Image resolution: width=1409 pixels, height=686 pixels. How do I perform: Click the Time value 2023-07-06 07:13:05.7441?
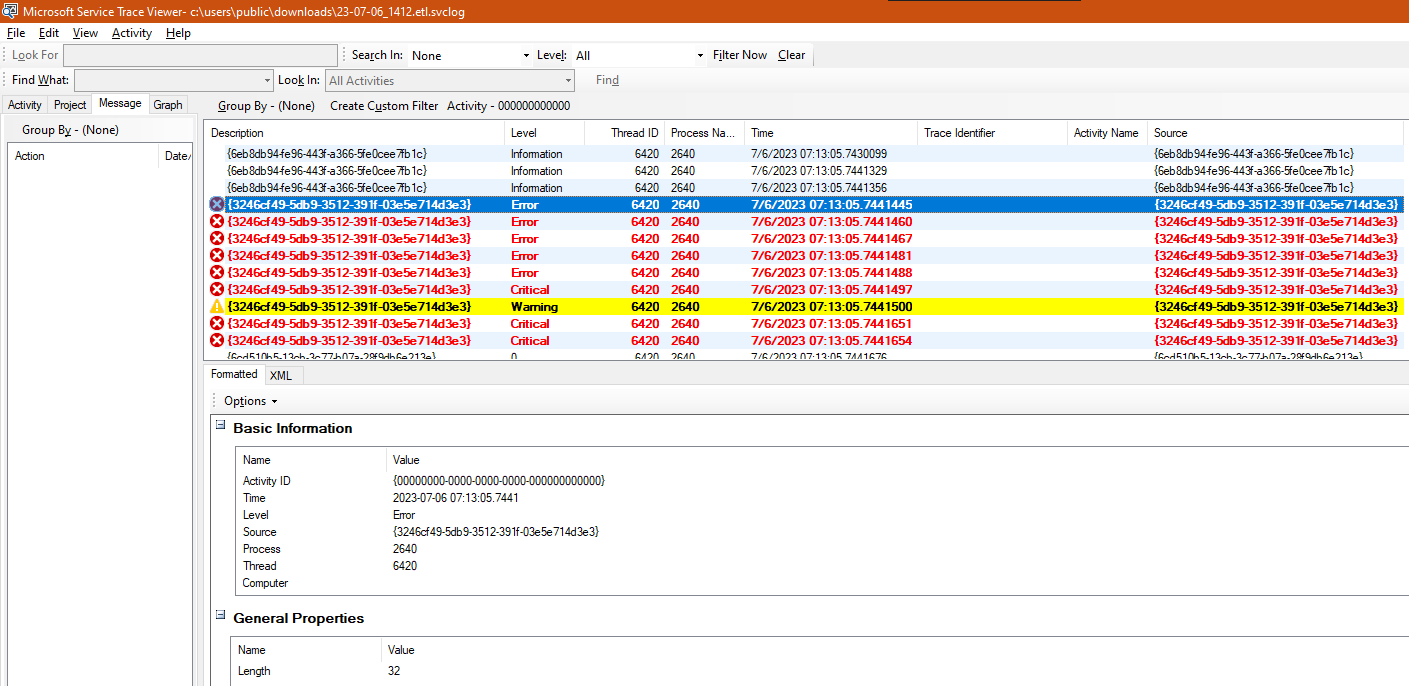click(x=455, y=498)
